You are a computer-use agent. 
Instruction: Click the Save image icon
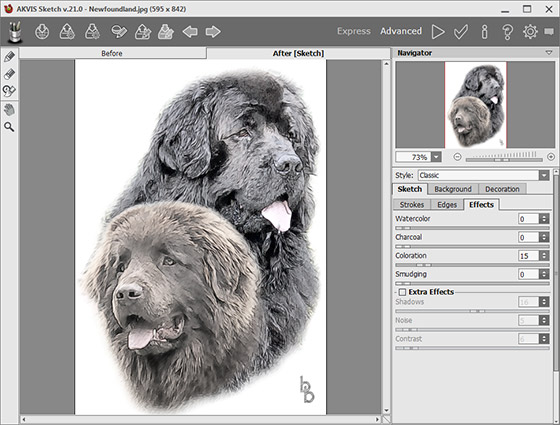click(x=67, y=31)
